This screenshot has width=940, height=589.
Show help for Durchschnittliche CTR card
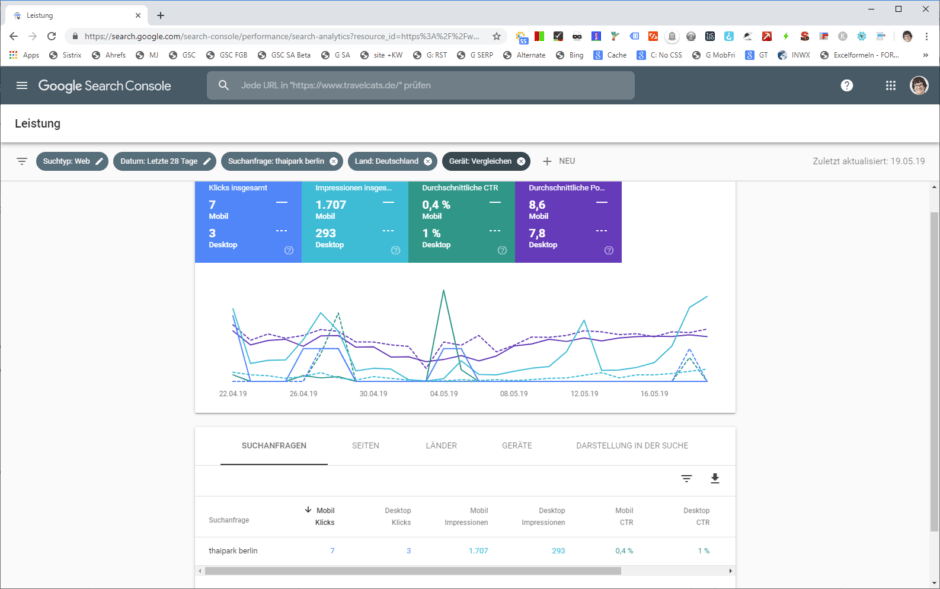click(502, 250)
